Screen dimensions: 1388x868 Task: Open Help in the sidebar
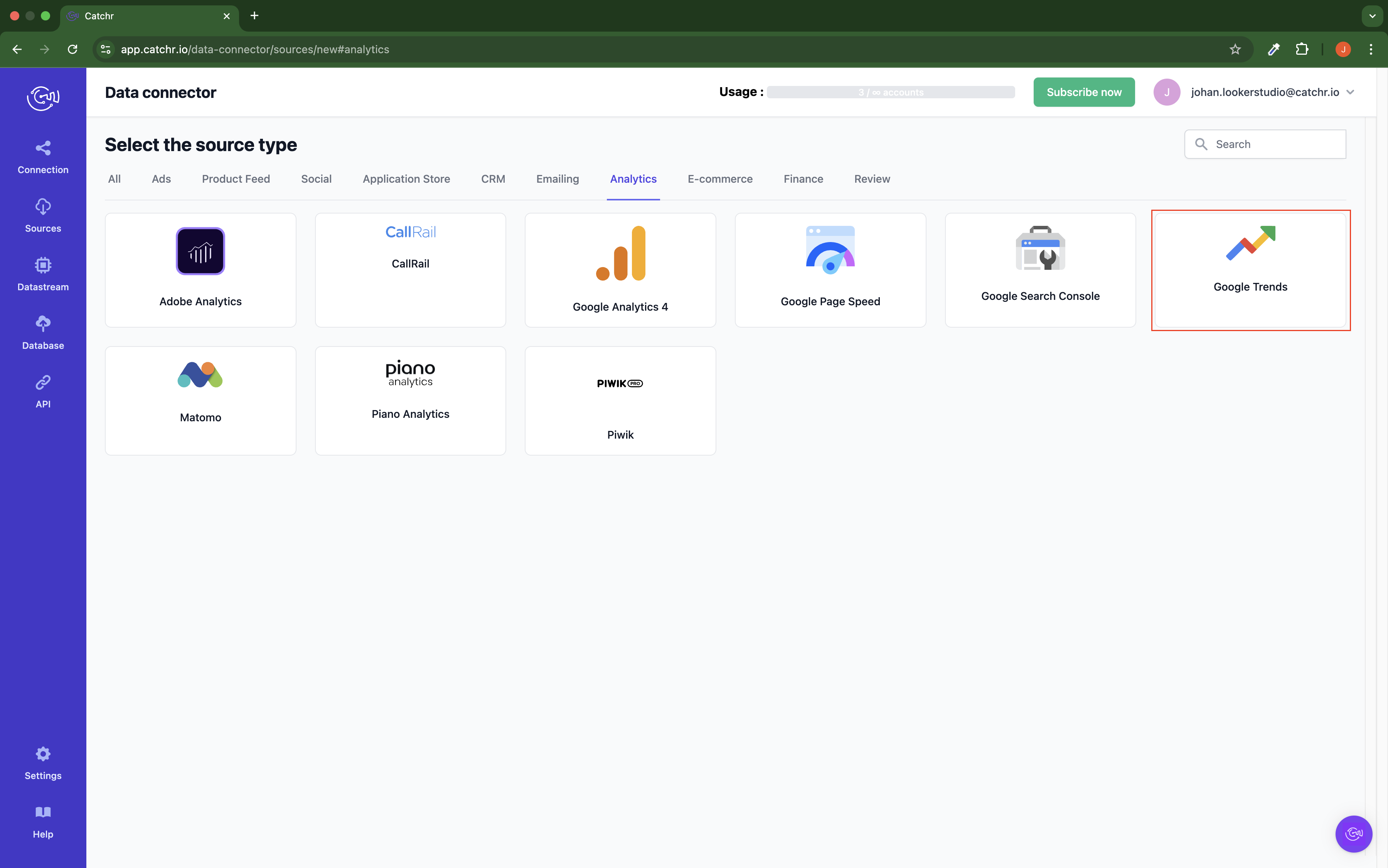click(x=43, y=821)
